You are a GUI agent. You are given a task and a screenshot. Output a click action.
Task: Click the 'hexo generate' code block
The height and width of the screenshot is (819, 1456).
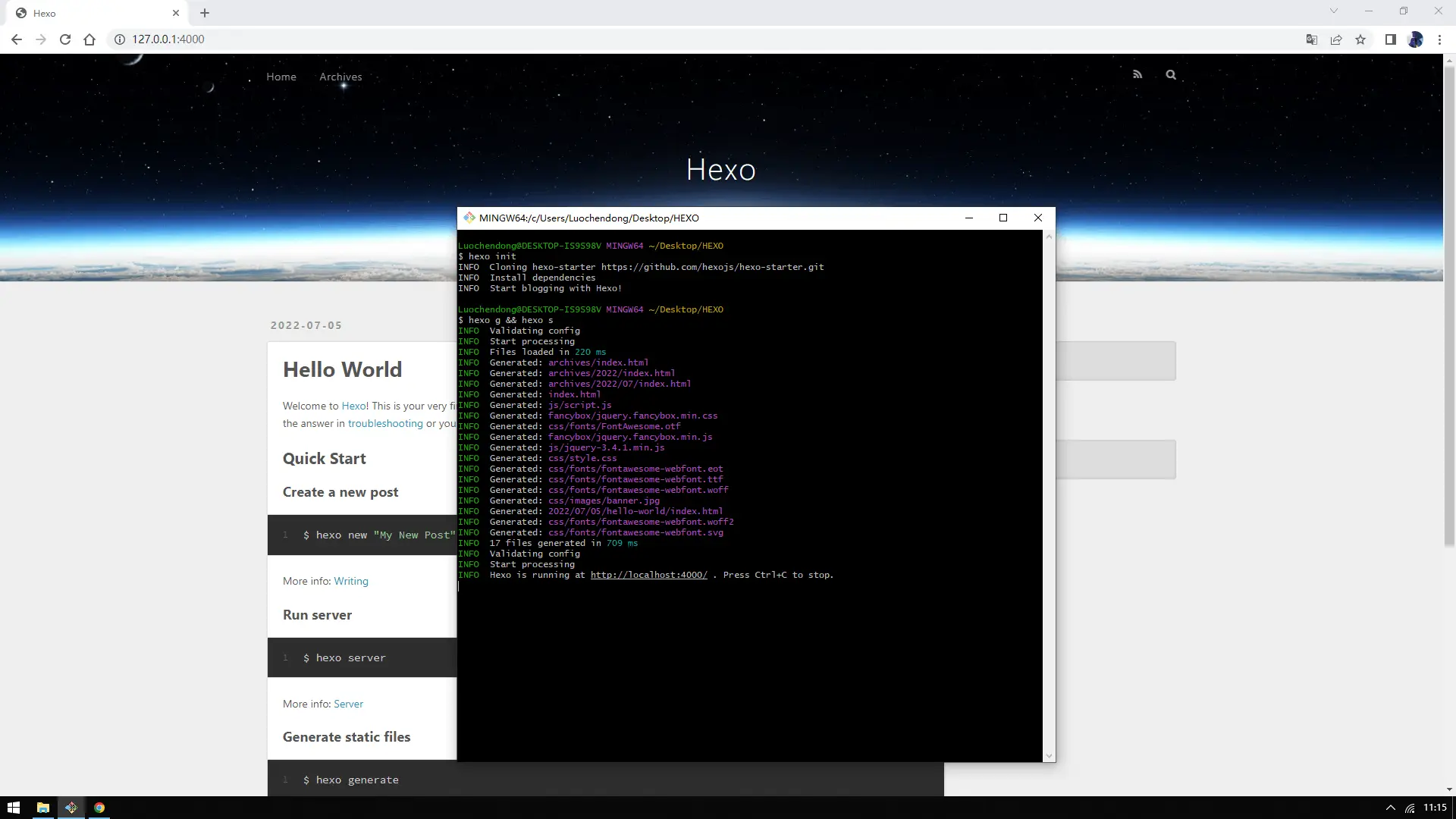[606, 779]
